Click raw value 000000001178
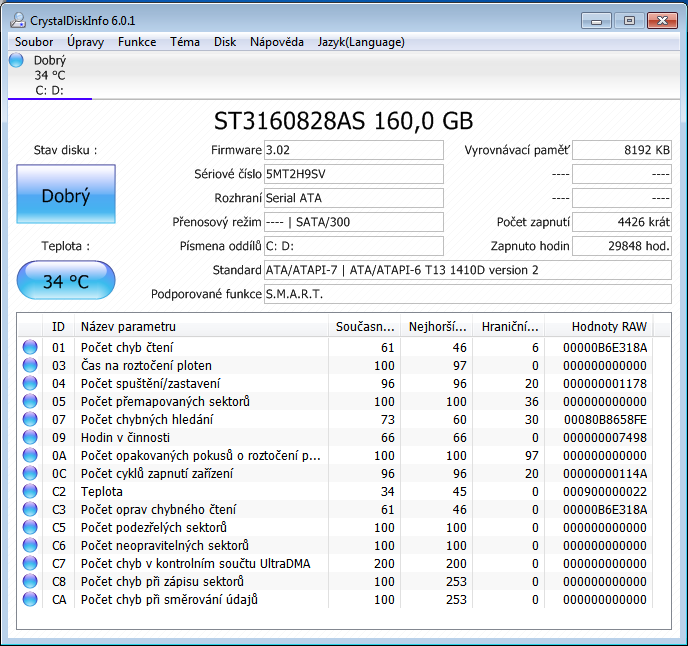 coord(605,384)
